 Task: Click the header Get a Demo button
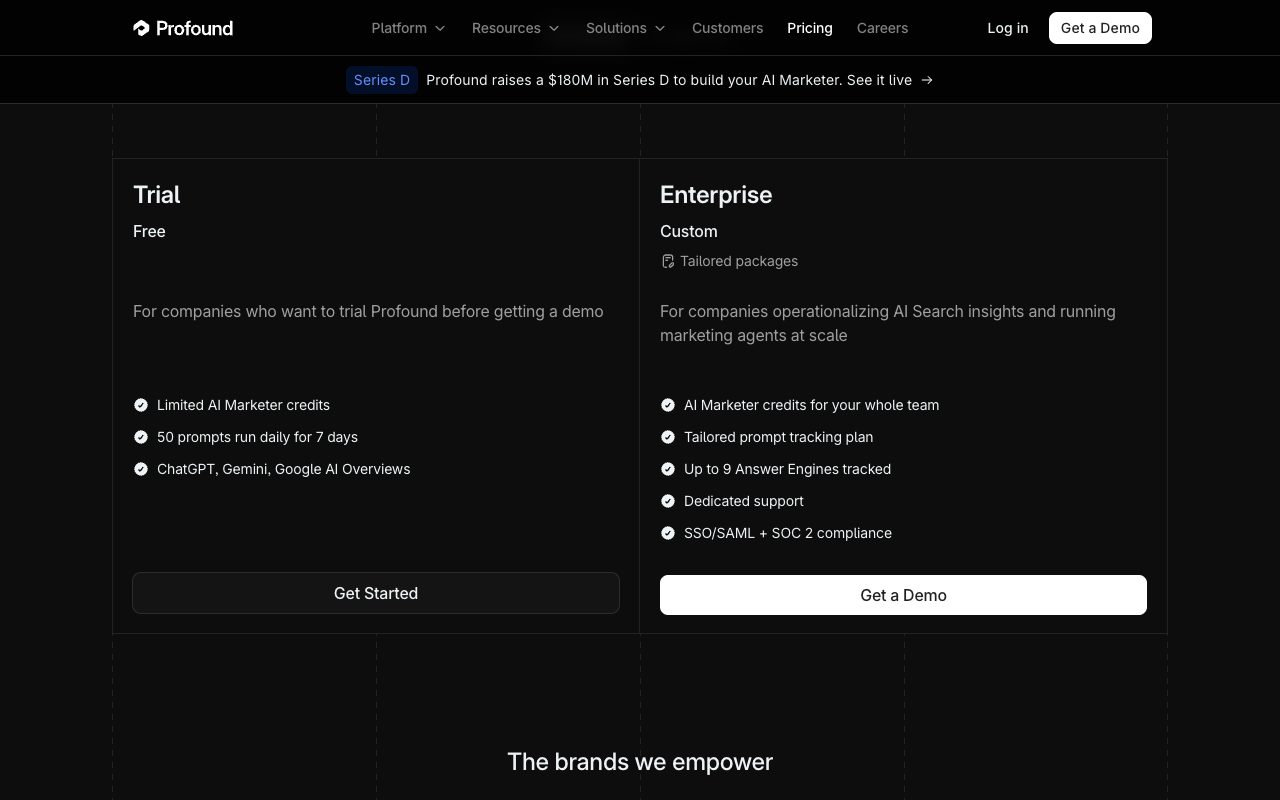point(1100,28)
